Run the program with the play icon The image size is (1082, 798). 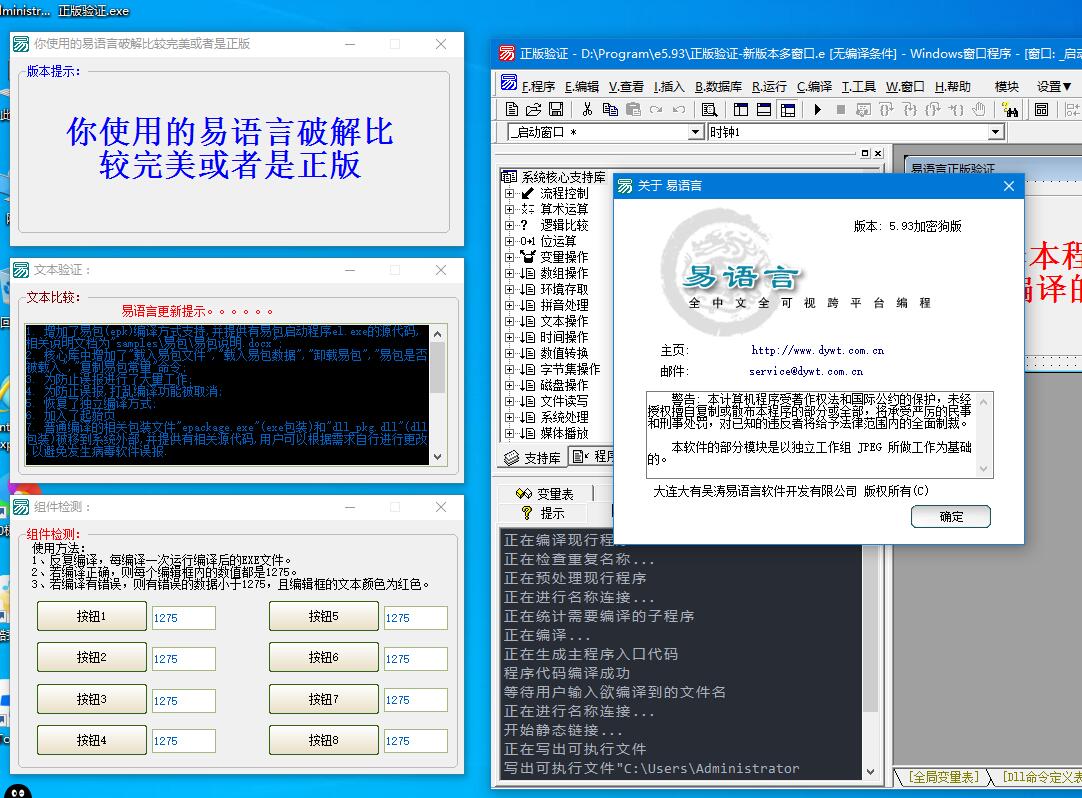(818, 109)
